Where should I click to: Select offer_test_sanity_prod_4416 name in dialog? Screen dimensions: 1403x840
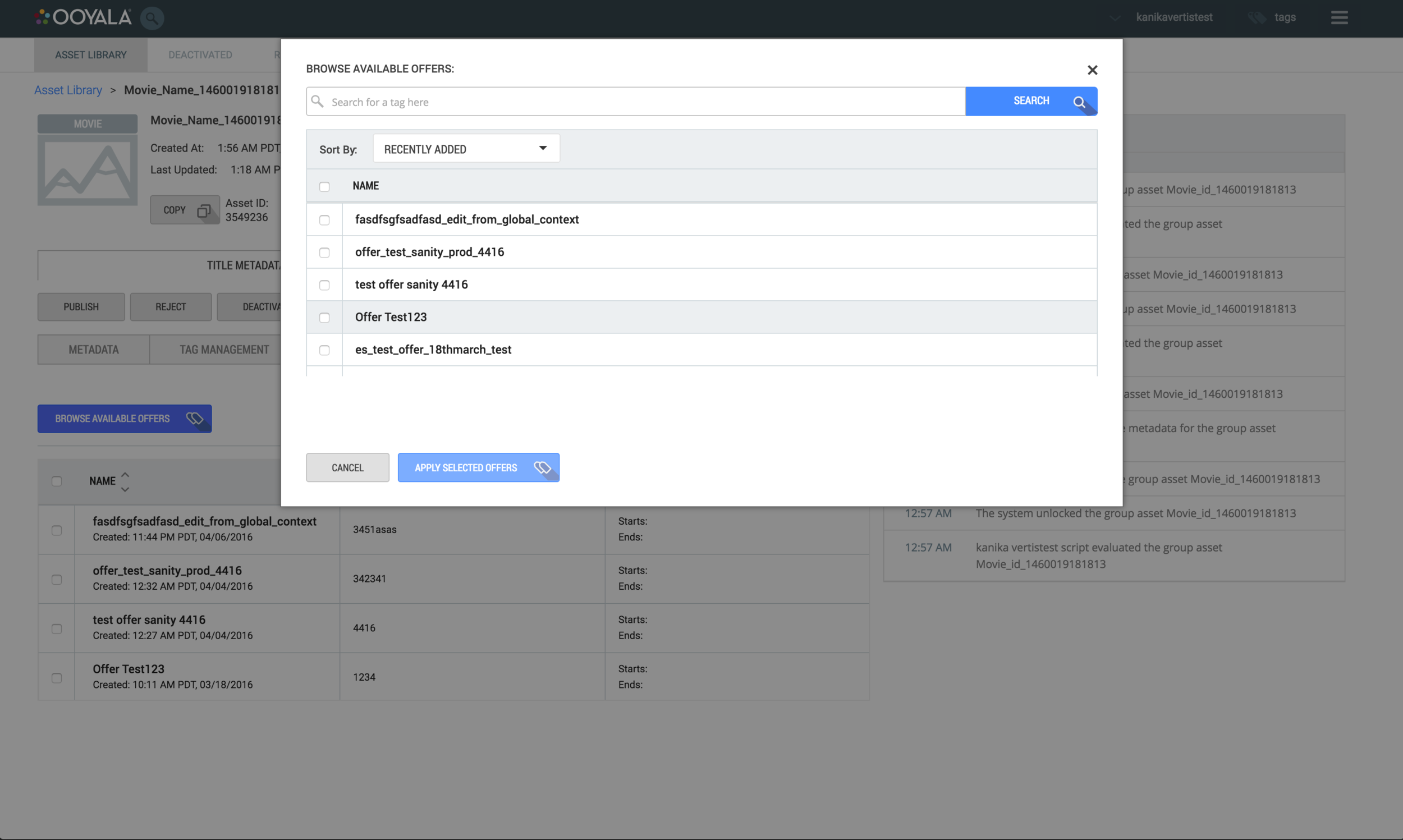429,253
